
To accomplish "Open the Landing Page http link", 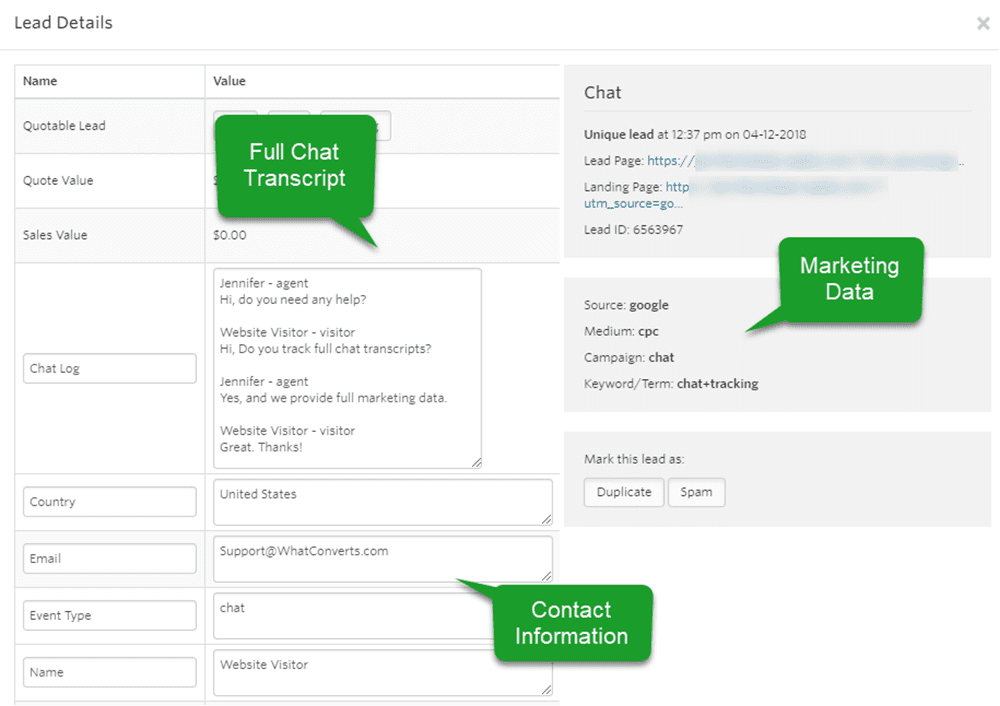I will [677, 187].
